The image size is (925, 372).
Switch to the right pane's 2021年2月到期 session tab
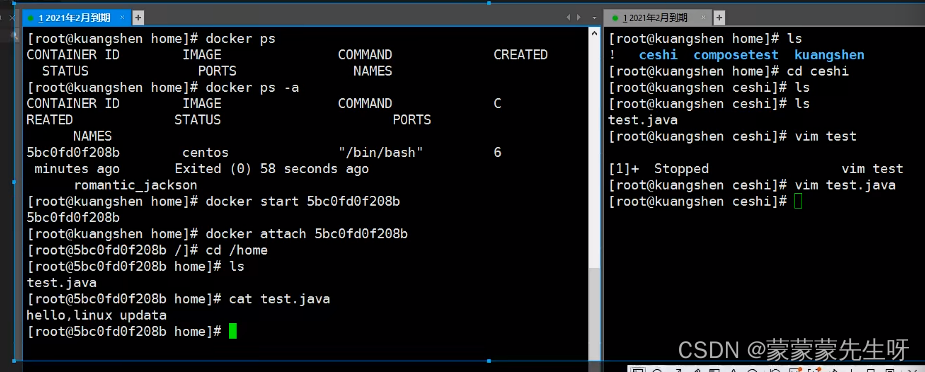coord(659,18)
